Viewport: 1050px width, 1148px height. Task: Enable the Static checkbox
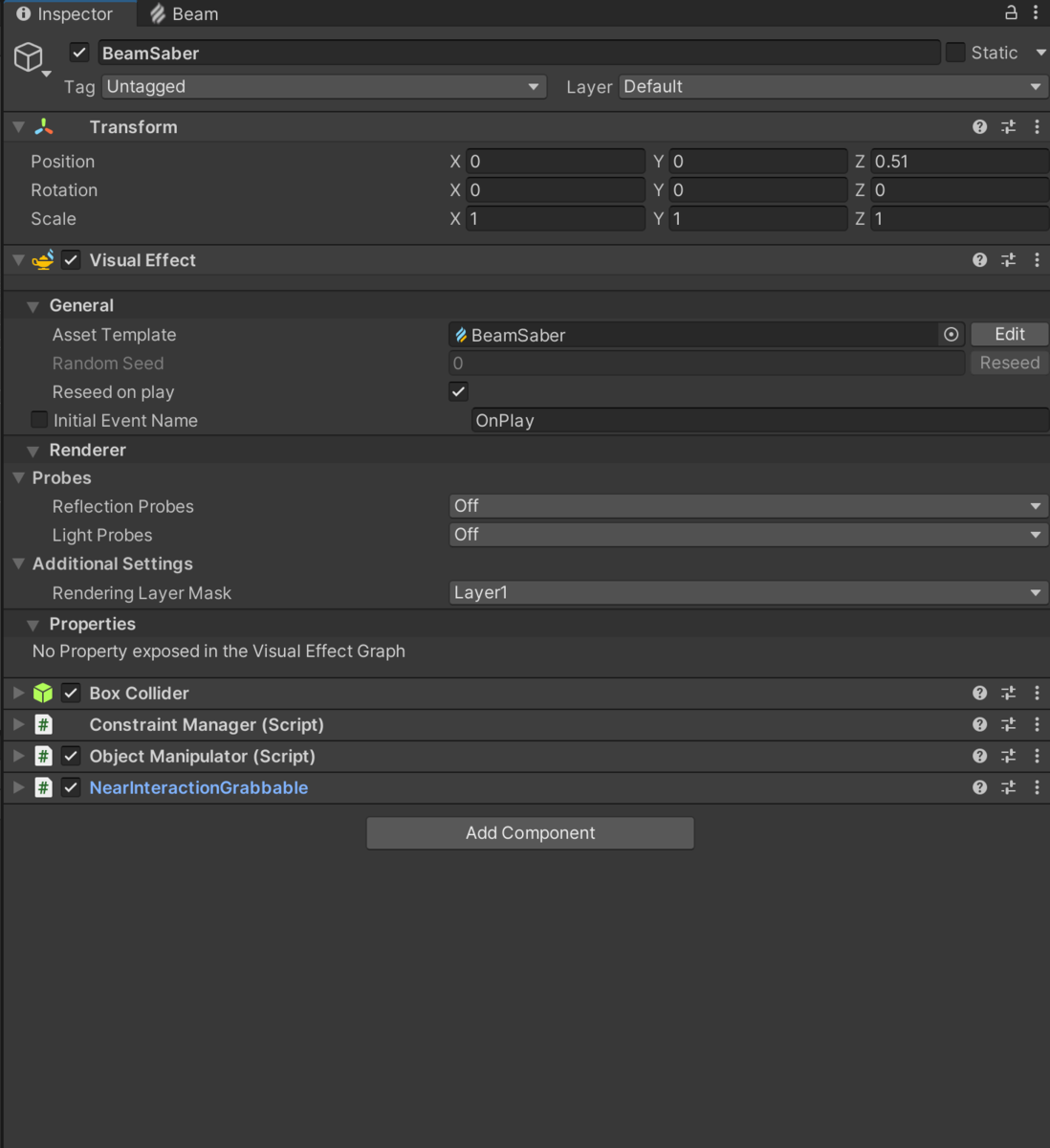point(955,53)
